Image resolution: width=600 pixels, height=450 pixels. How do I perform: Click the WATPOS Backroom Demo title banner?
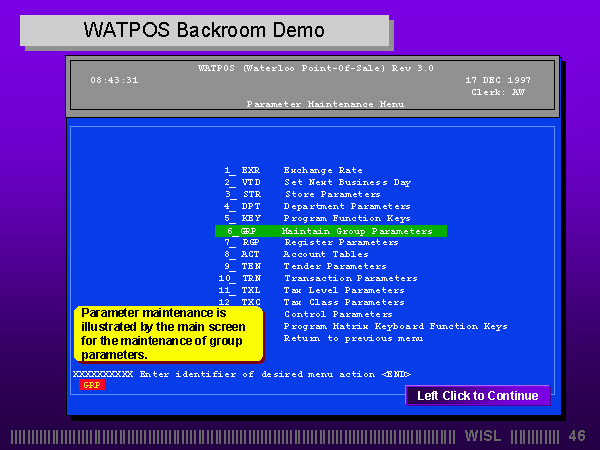point(204,30)
